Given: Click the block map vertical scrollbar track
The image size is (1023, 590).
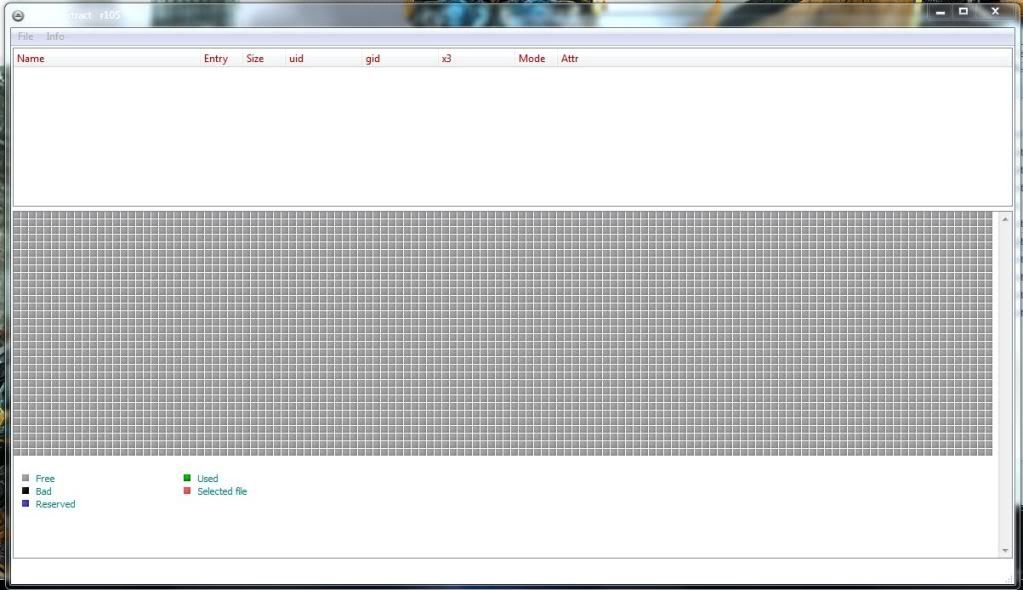Looking at the screenshot, I should click(1005, 380).
